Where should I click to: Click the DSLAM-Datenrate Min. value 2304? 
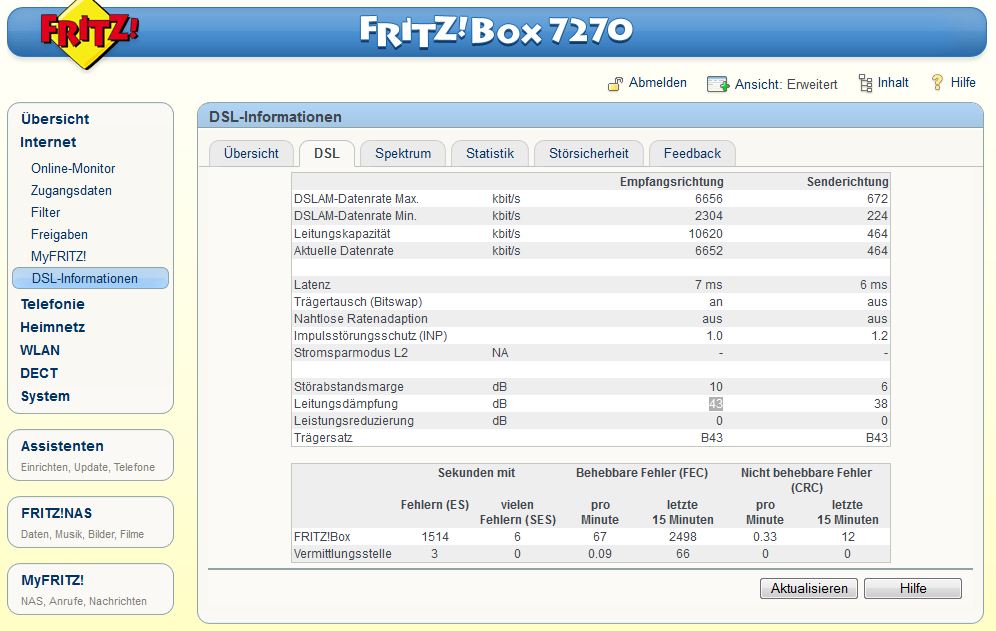[709, 216]
